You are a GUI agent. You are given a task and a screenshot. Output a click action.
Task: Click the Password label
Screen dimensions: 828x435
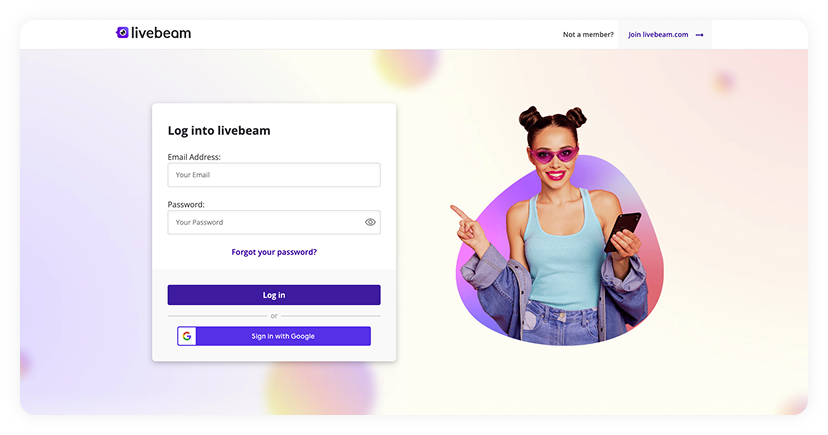pyautogui.click(x=186, y=204)
